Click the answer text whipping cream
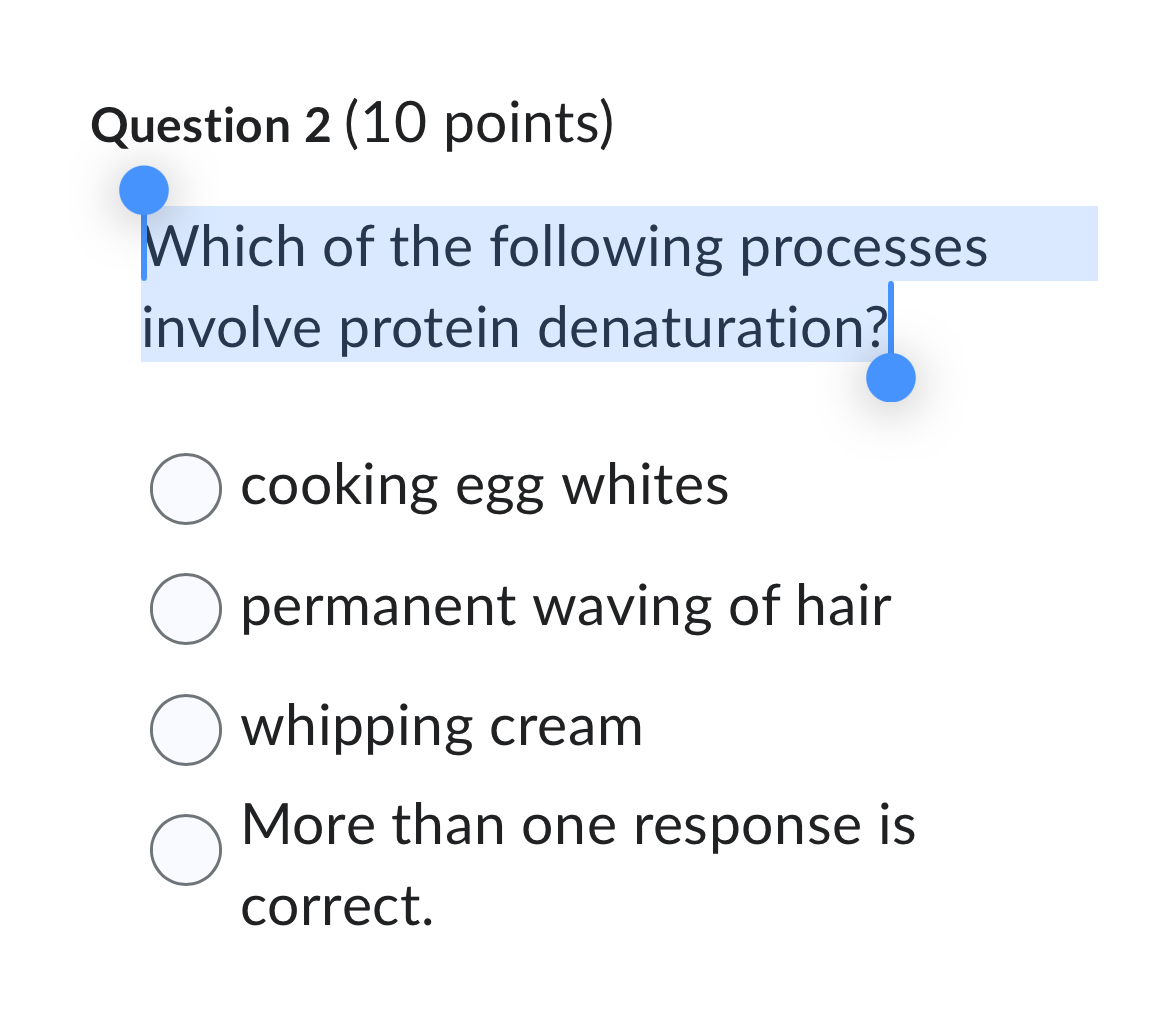 tap(441, 729)
